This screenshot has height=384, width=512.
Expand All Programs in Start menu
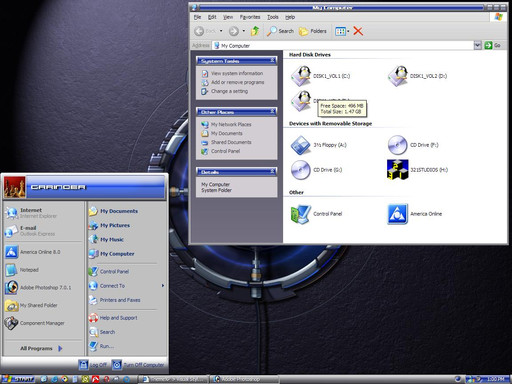coord(41,348)
